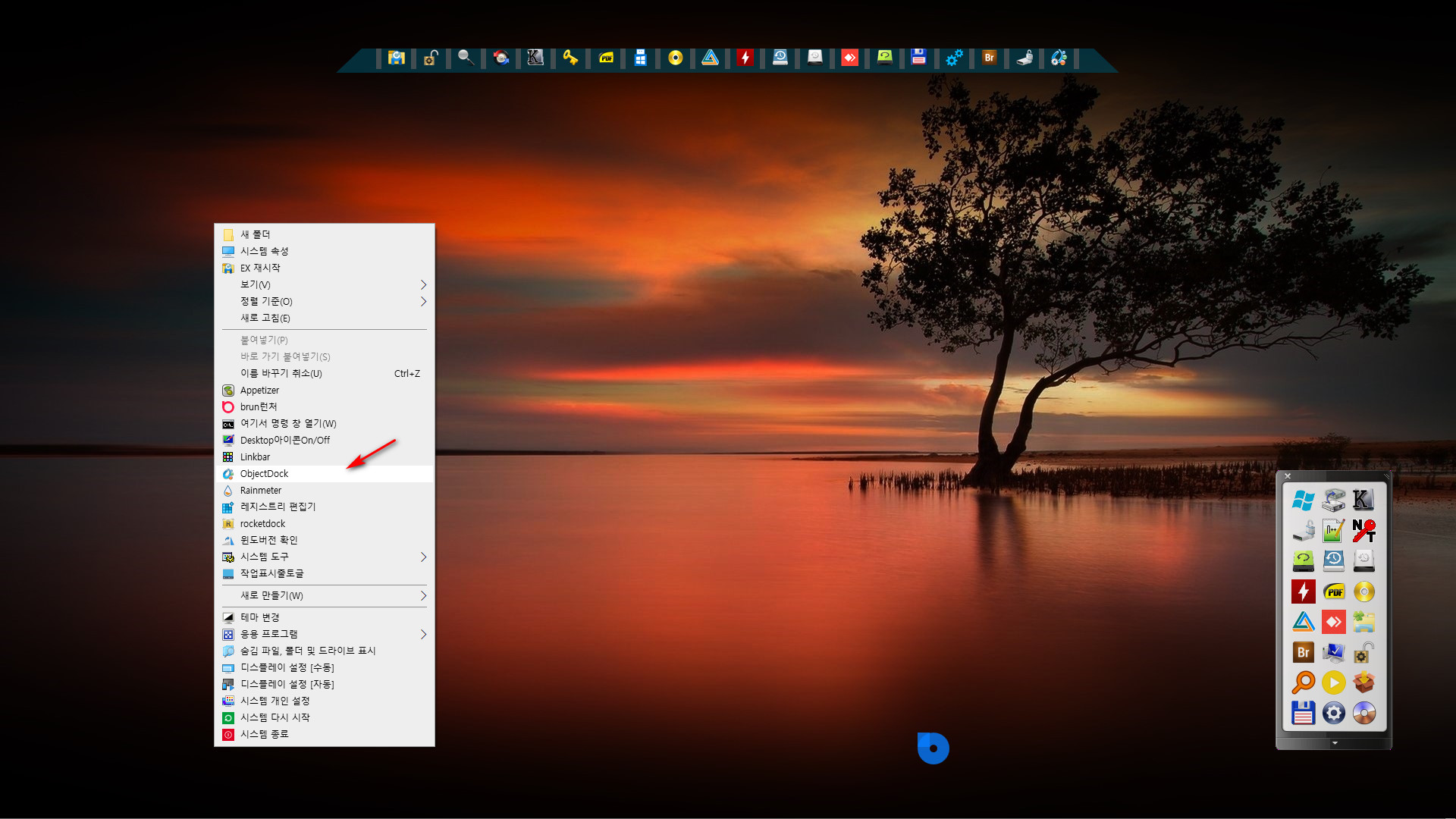Click 시스템 개인 설정 entry
1456x819 pixels.
tap(325, 701)
